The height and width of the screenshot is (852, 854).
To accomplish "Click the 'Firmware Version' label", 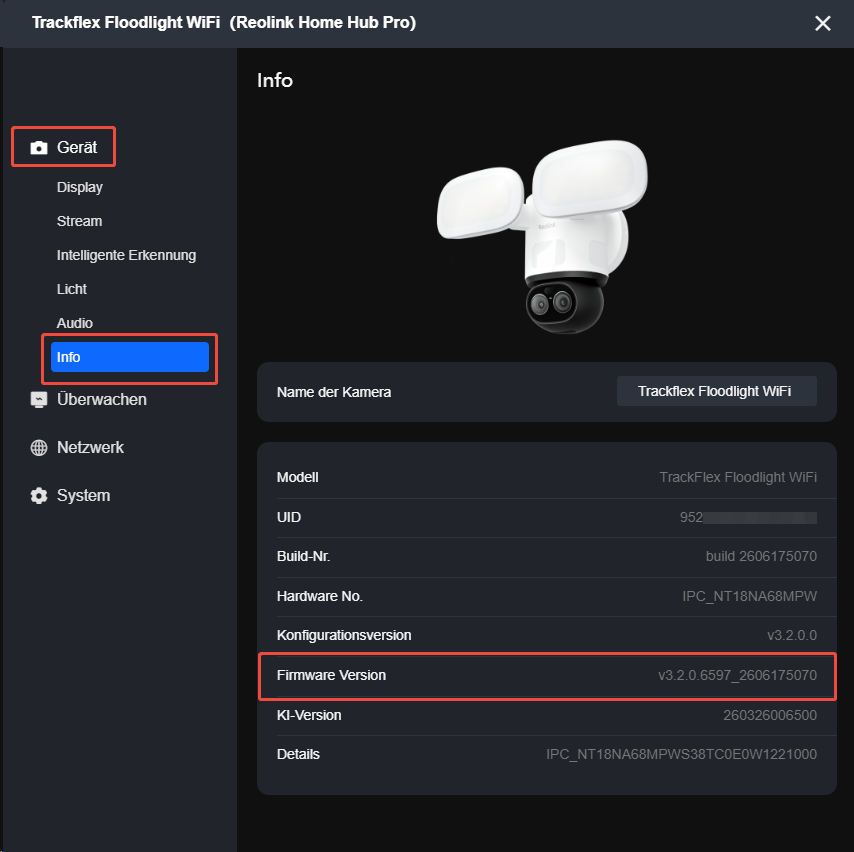I will (x=331, y=675).
